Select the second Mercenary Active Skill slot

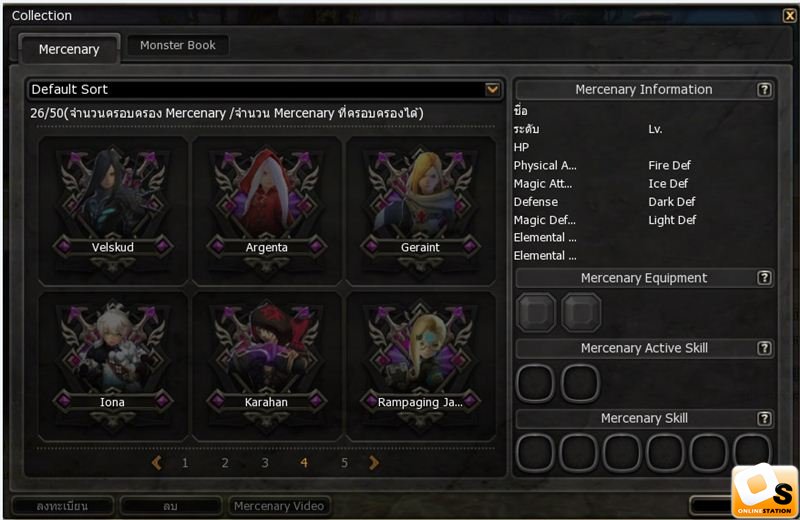[580, 383]
